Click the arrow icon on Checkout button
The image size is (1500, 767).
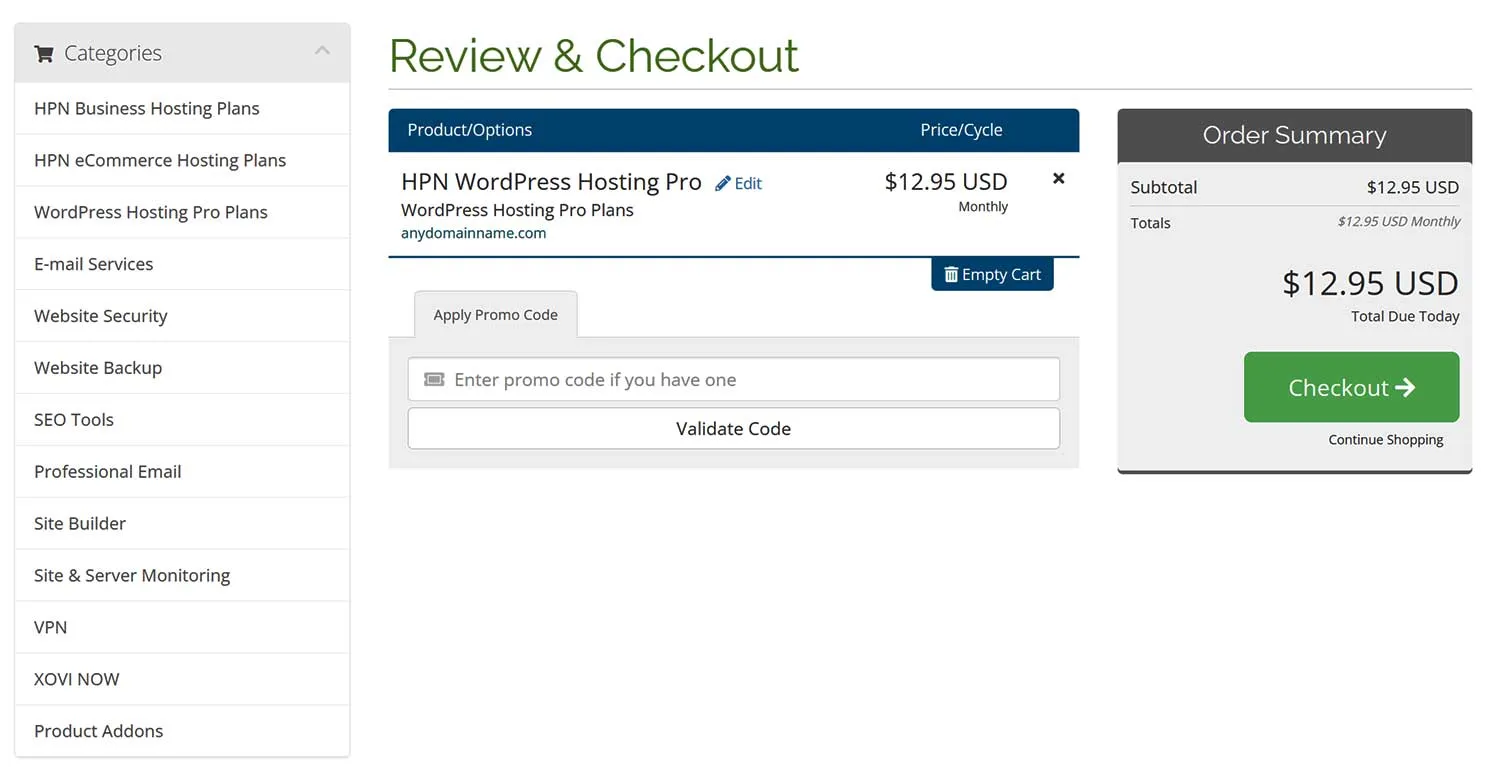coord(1405,387)
